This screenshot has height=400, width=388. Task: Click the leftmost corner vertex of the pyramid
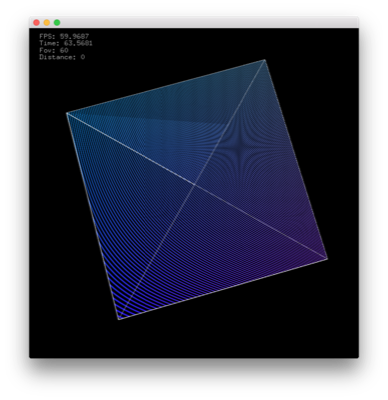click(67, 113)
